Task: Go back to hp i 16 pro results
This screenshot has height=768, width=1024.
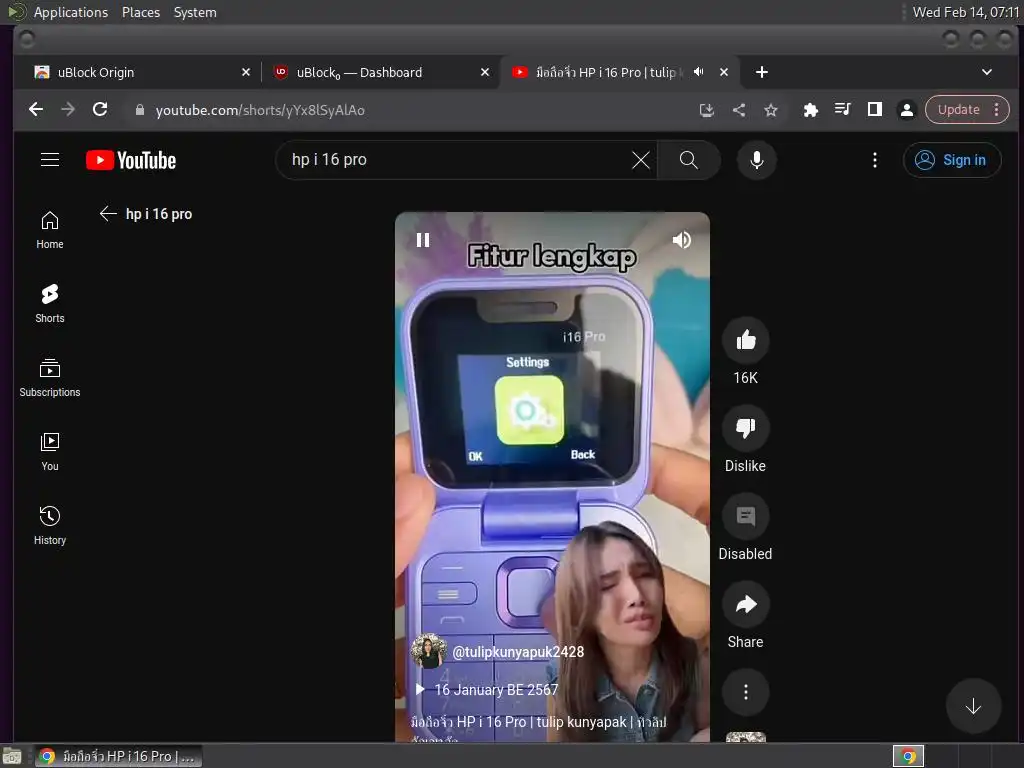Action: pyautogui.click(x=108, y=214)
